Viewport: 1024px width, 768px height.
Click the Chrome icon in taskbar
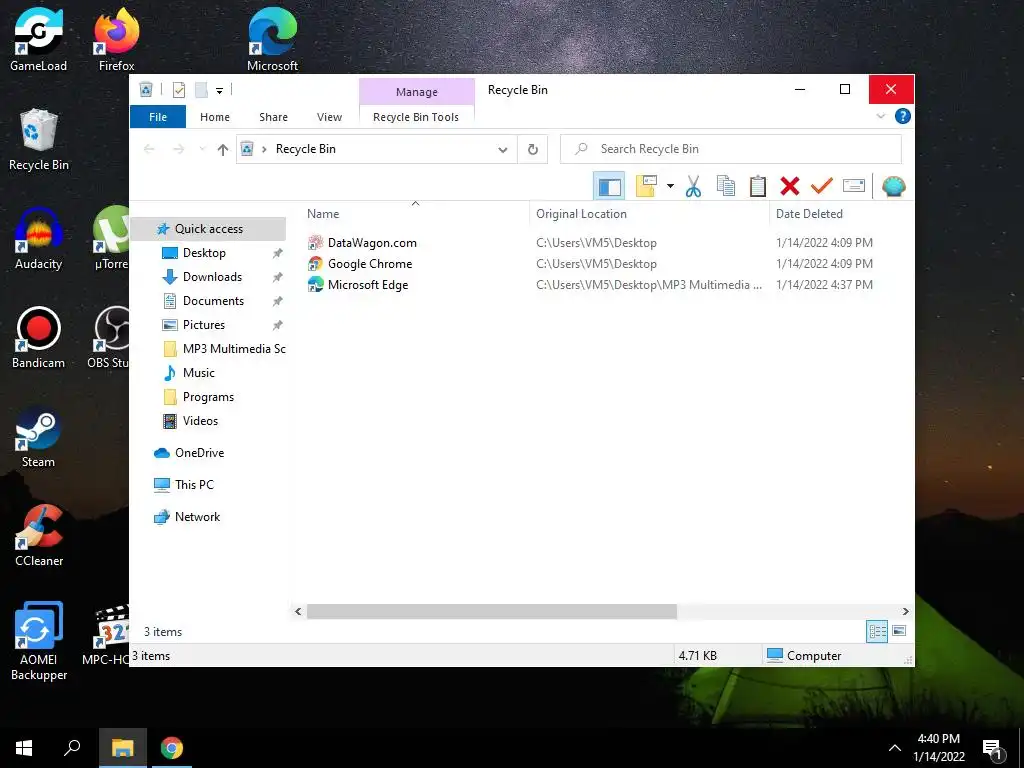tap(172, 748)
